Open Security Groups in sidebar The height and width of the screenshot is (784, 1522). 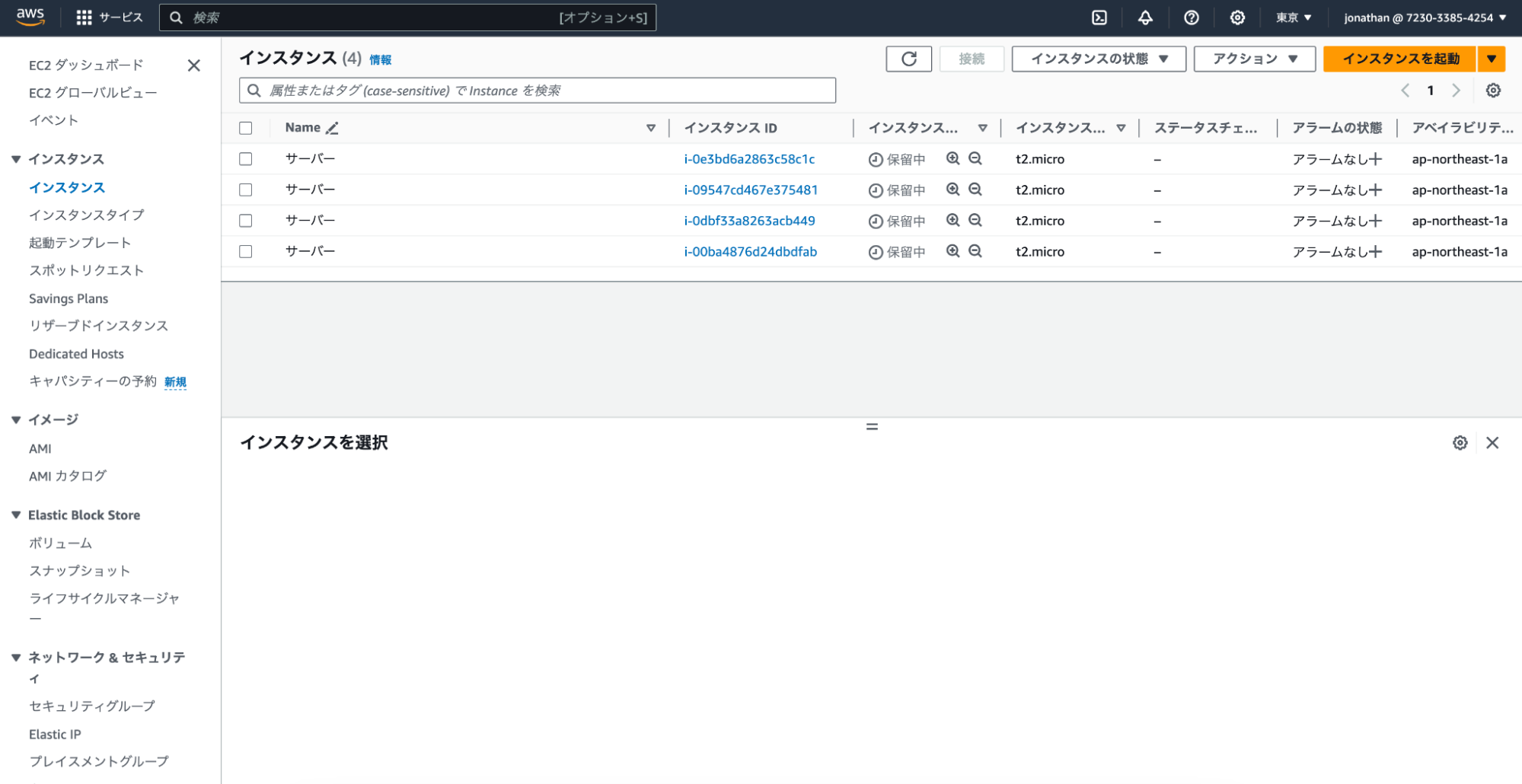[x=92, y=706]
